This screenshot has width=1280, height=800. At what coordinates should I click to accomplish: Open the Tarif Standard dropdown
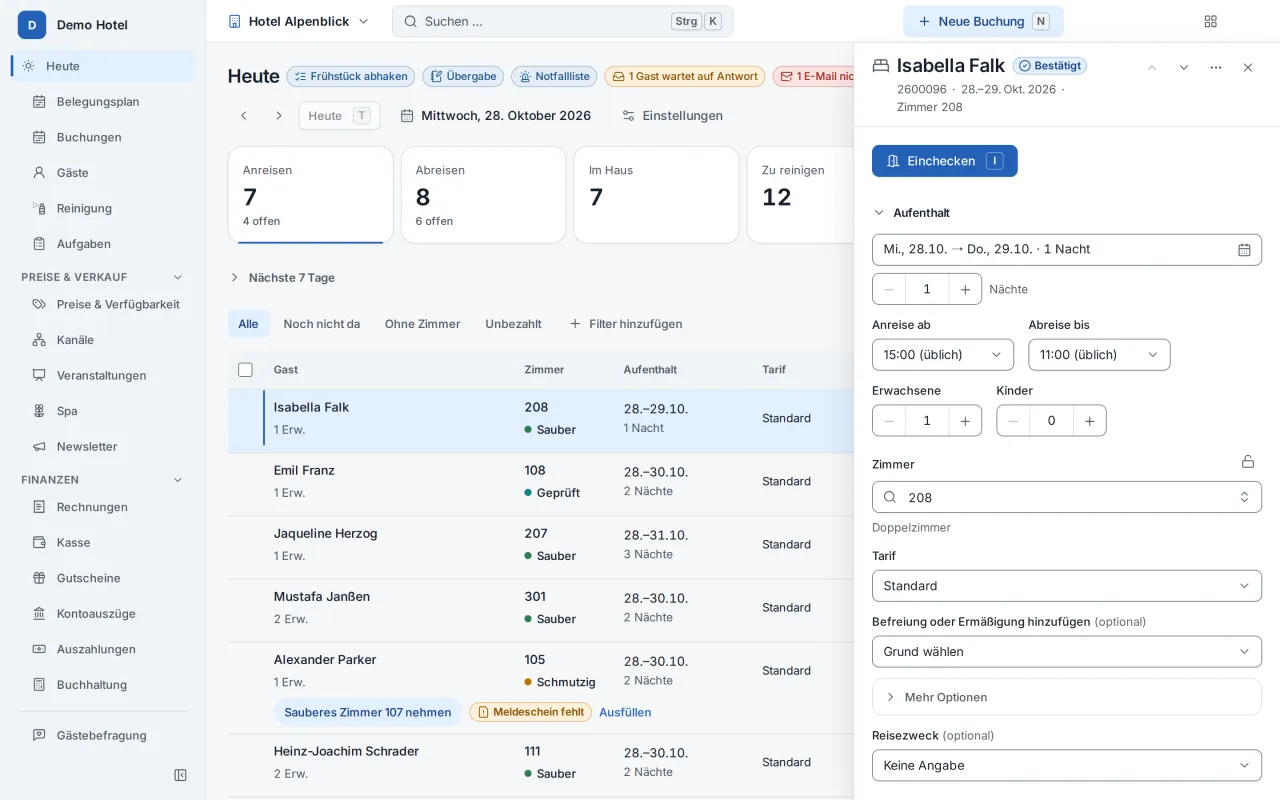1067,586
